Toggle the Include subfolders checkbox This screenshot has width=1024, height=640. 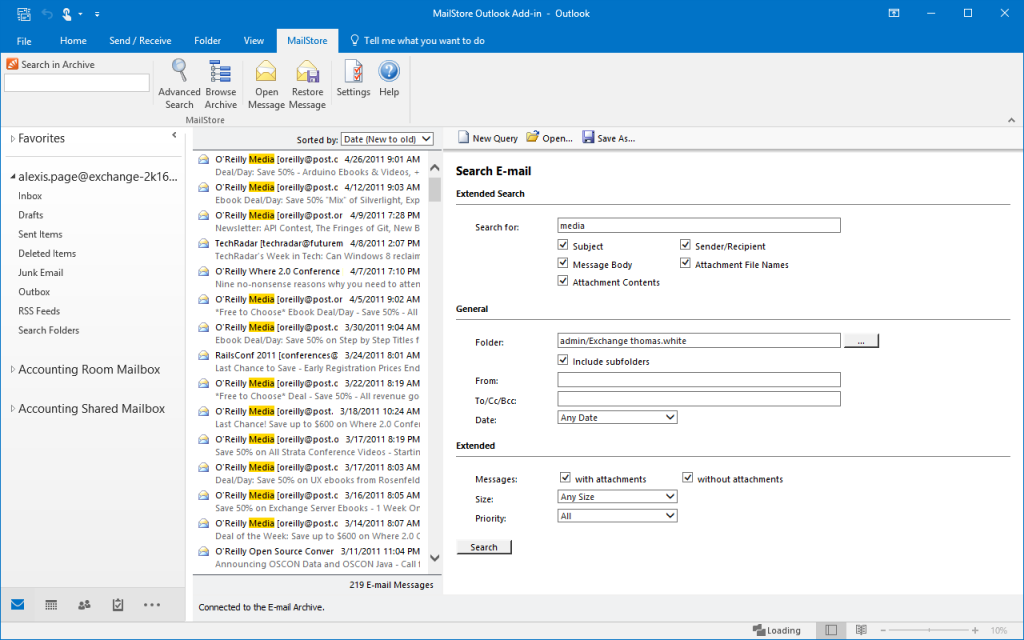564,361
